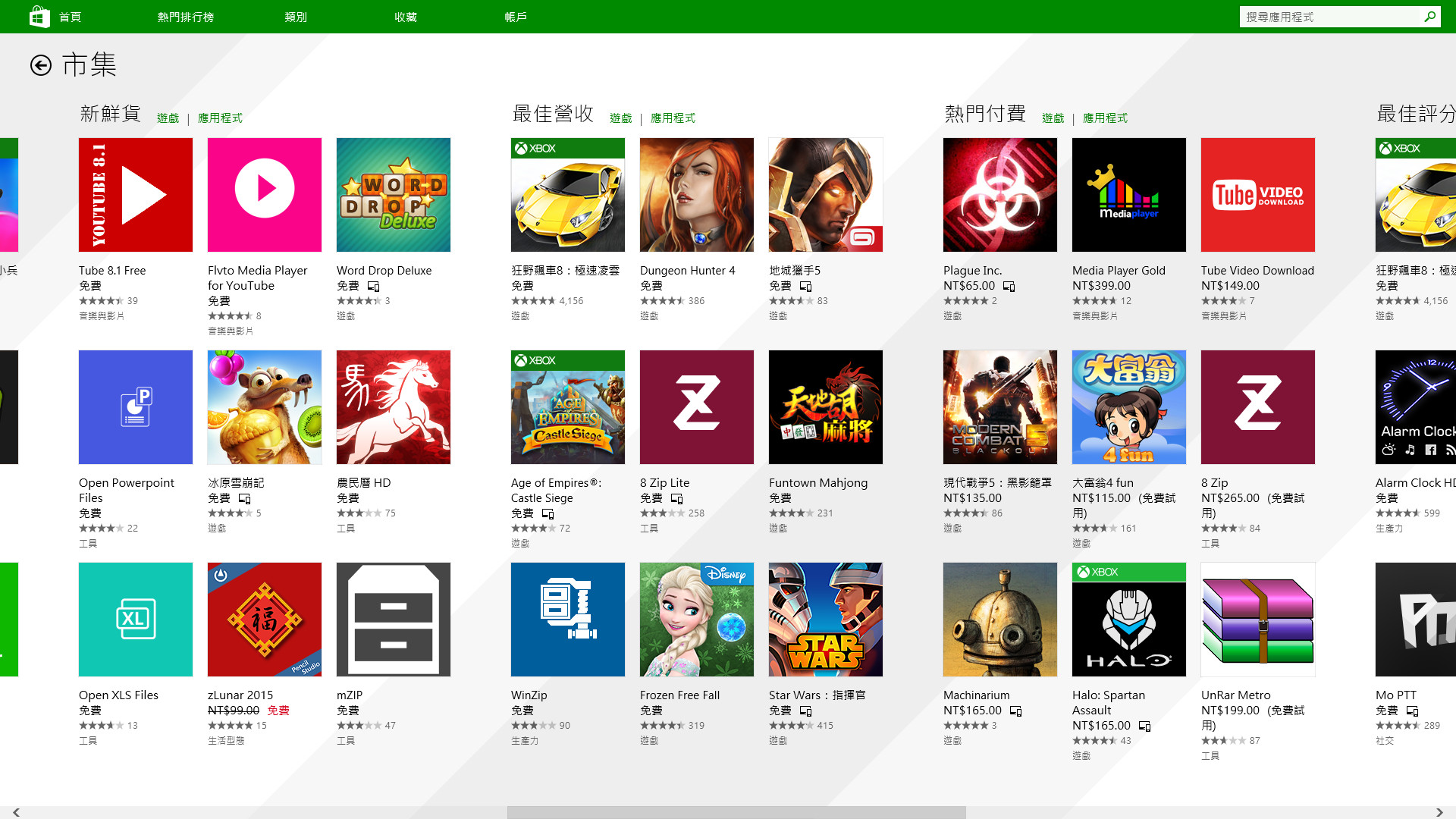Image resolution: width=1456 pixels, height=819 pixels.
Task: Click the zLunar 2015 title text
Action: (x=240, y=695)
